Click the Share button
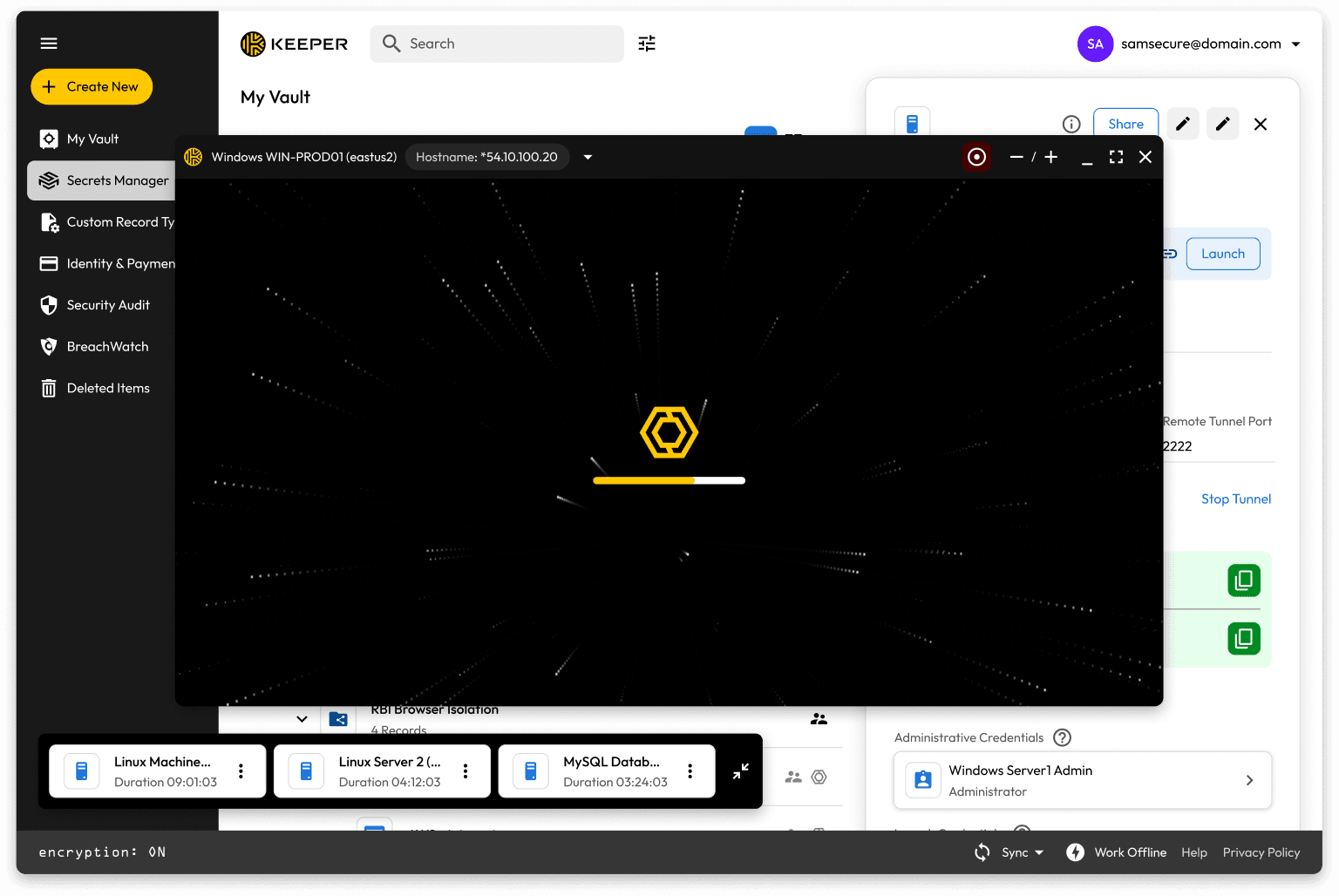Image resolution: width=1339 pixels, height=896 pixels. coord(1125,124)
